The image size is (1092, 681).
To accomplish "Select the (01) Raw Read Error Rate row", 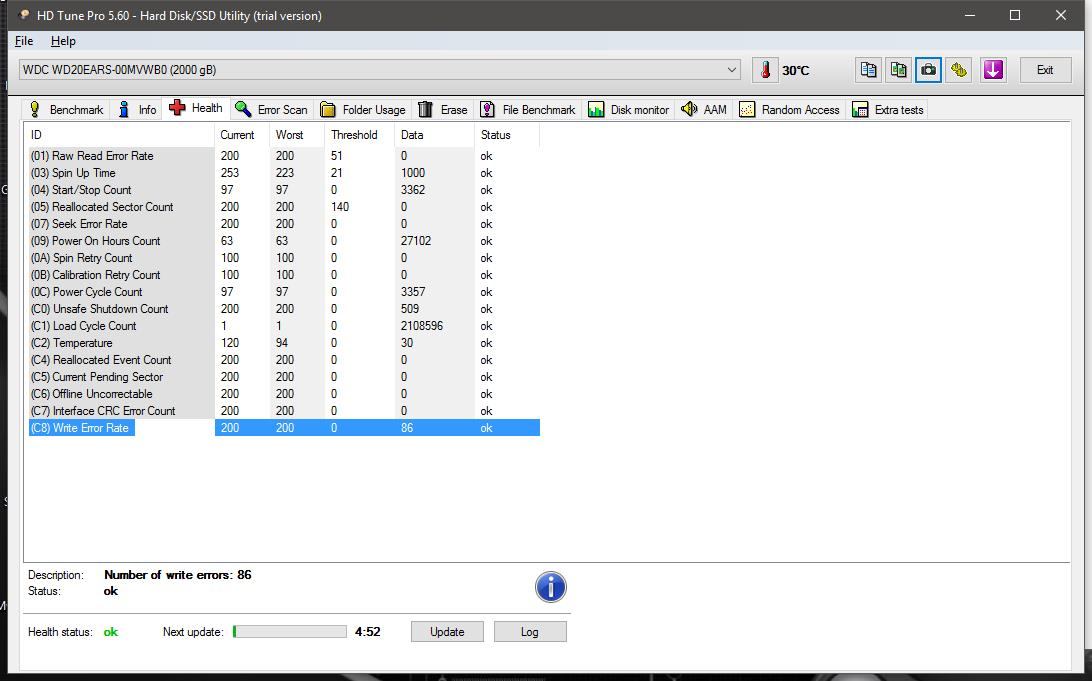I will (284, 156).
